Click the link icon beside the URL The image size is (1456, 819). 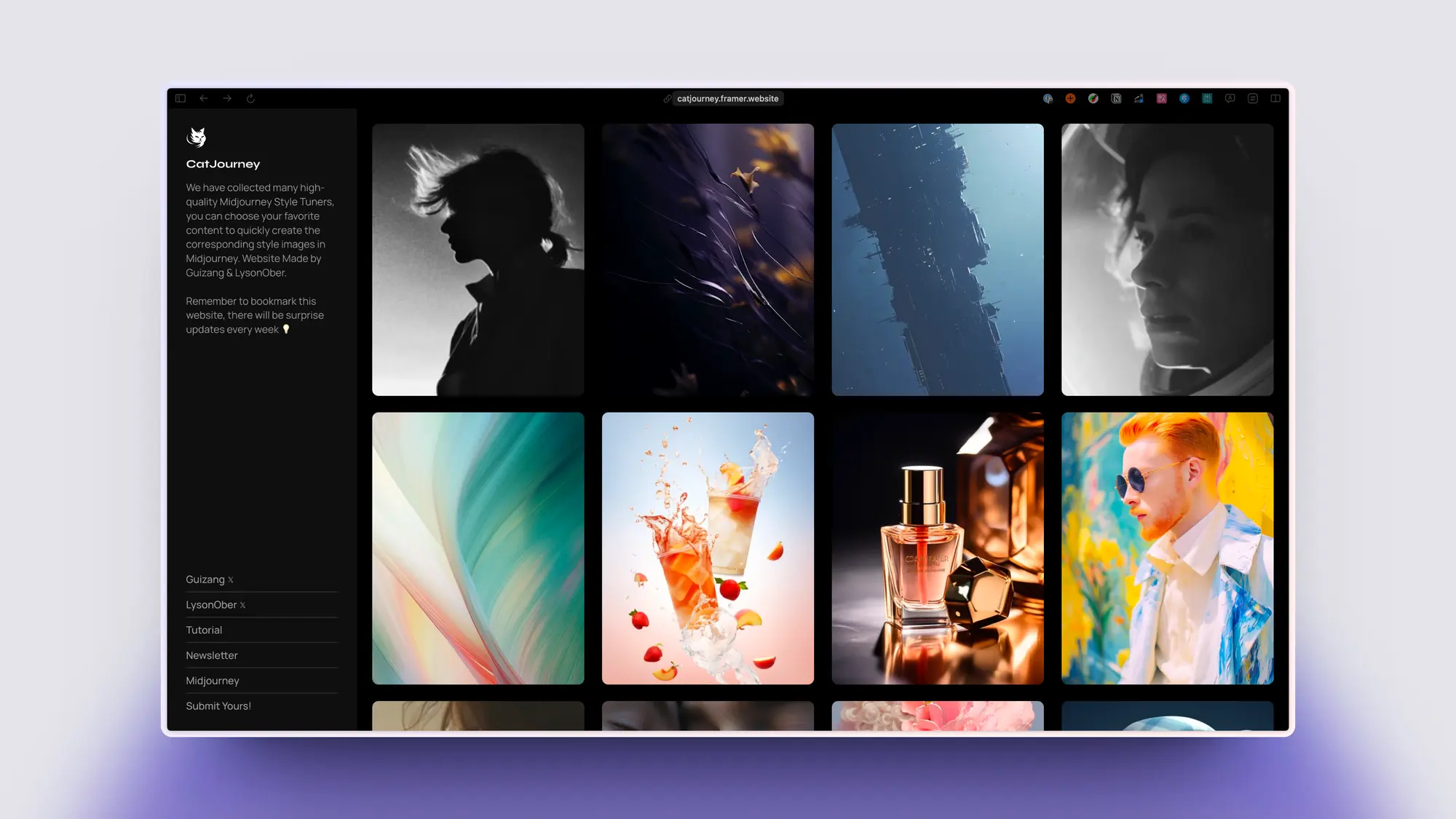pyautogui.click(x=667, y=99)
